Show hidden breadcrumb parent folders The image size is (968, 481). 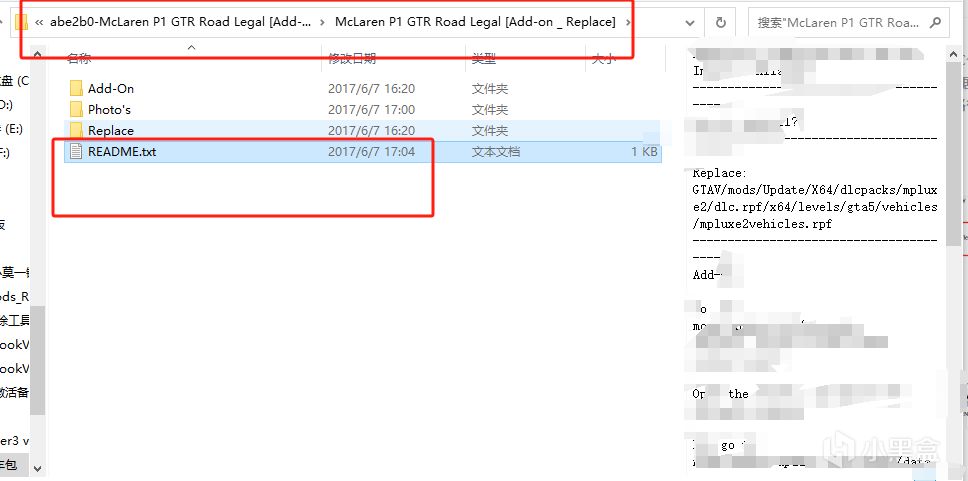(40, 23)
